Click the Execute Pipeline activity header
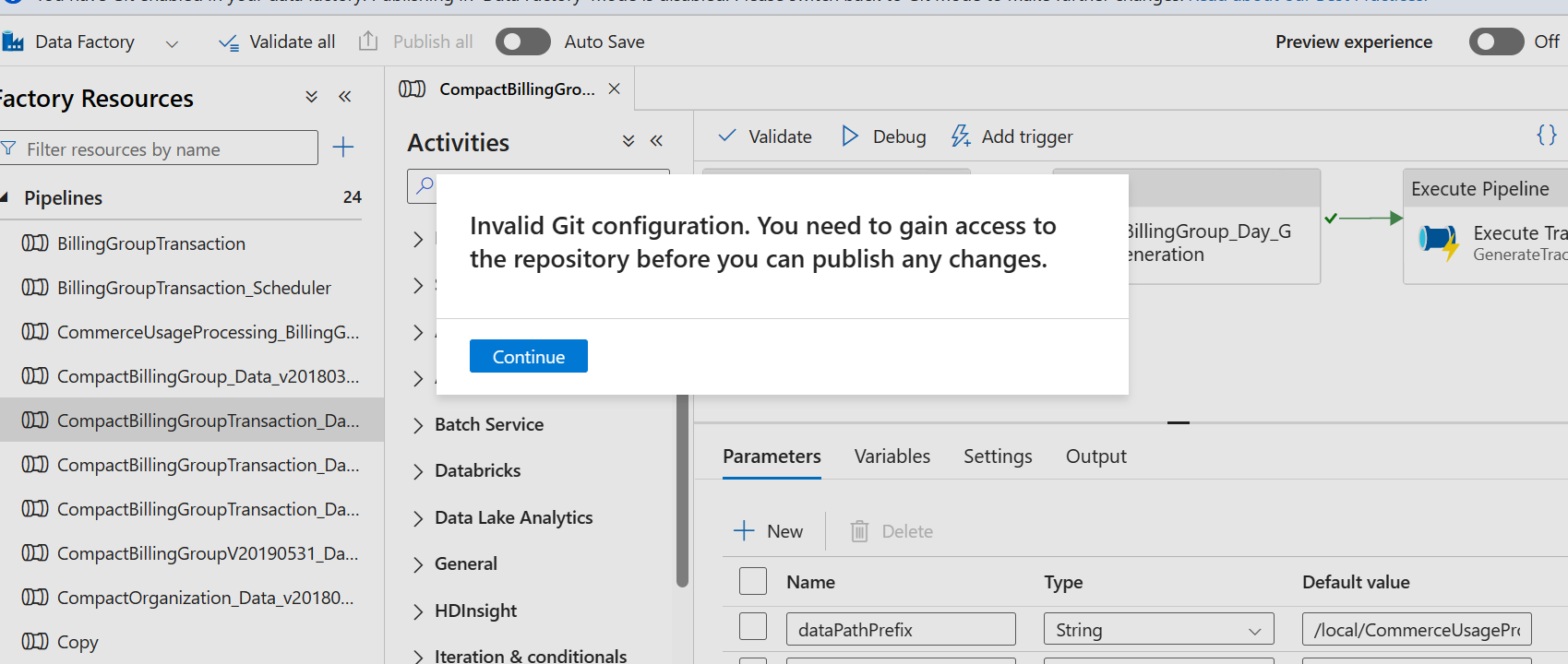 tap(1485, 188)
